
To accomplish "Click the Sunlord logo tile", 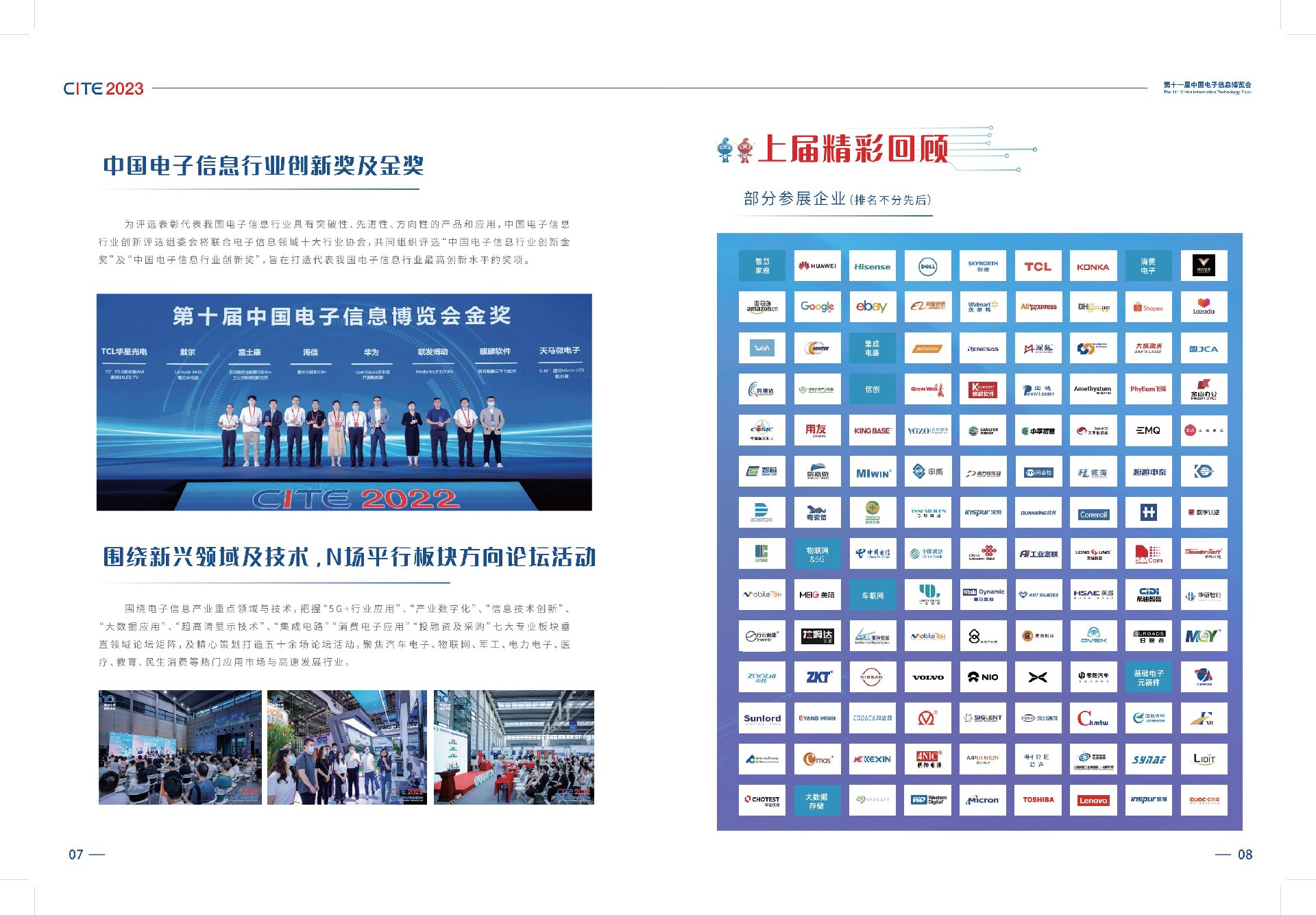I will (x=762, y=718).
